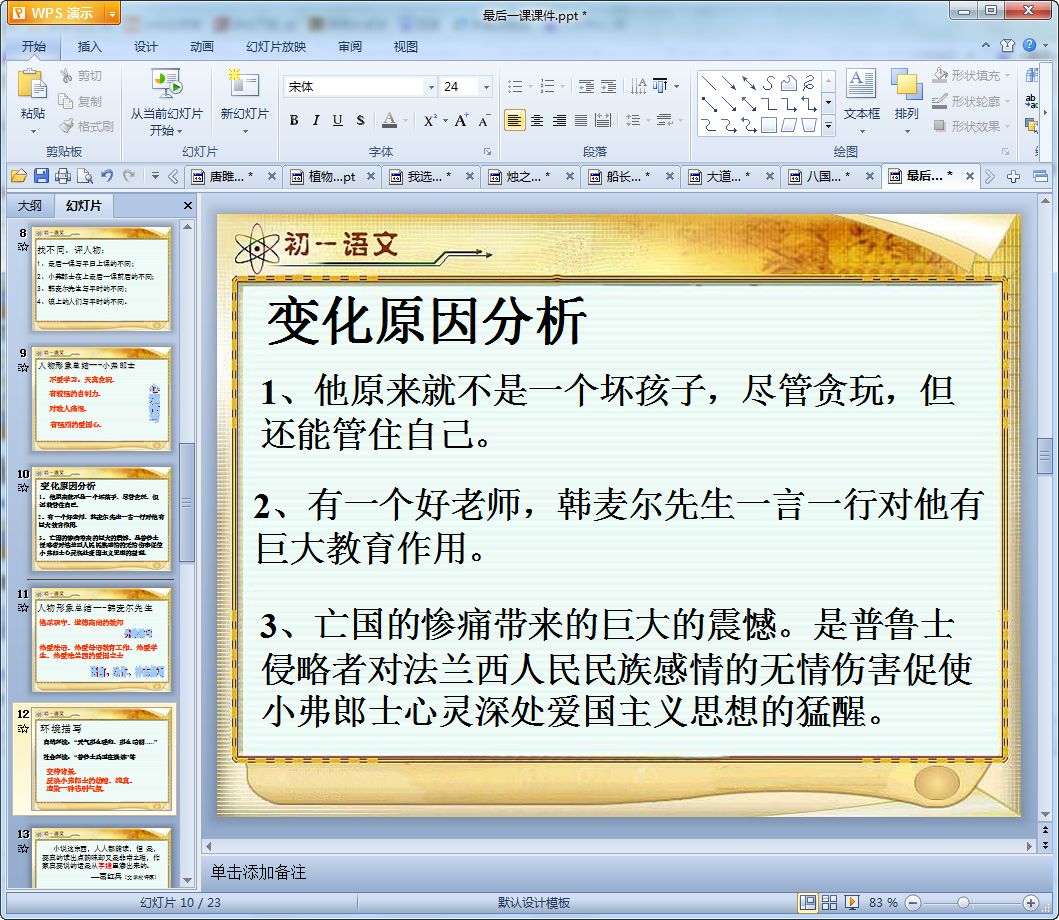Screen dimensions: 1059x920
Task: Open Shape Effects (形状效果) option
Action: click(971, 126)
